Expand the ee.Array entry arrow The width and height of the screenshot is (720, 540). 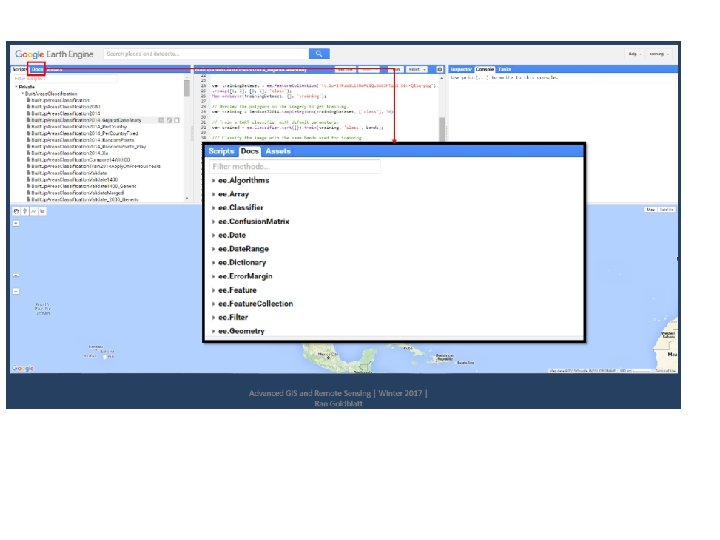pos(214,194)
